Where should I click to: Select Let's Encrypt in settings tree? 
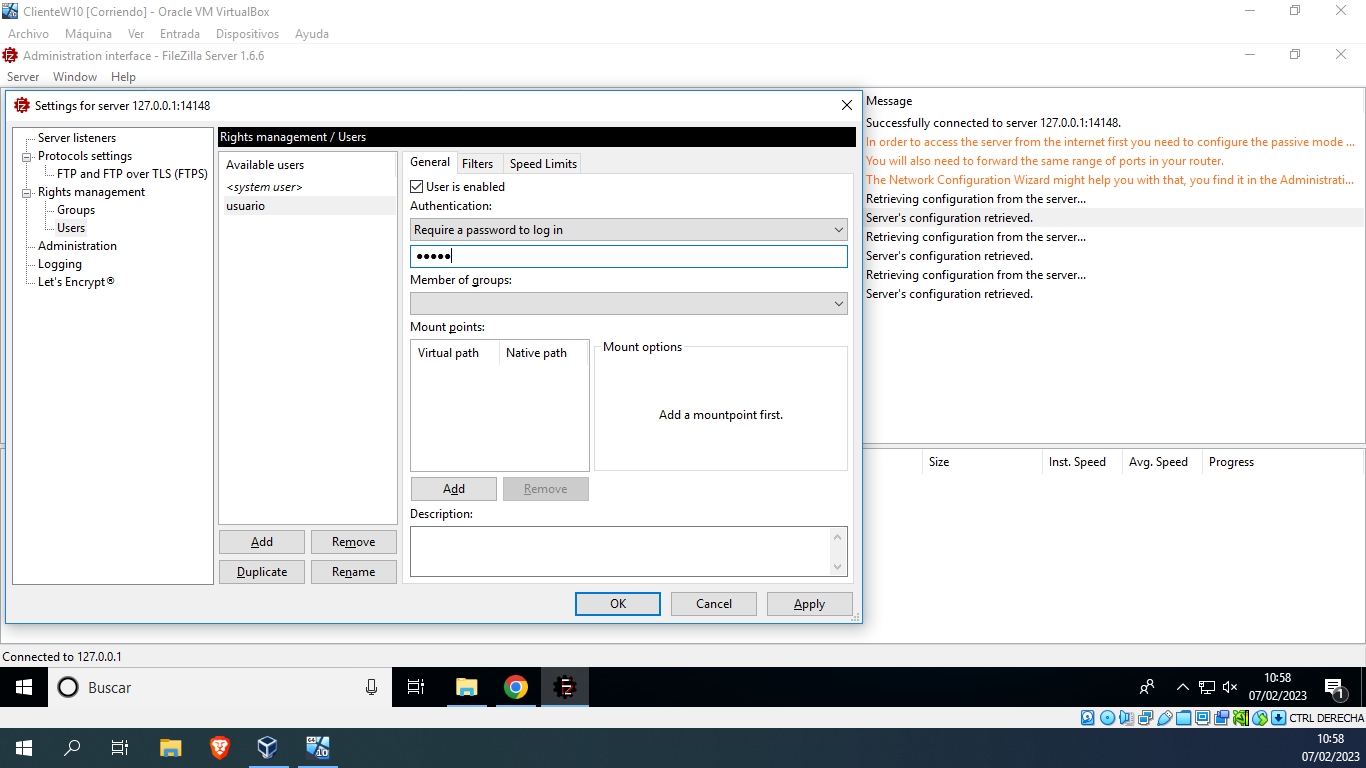click(76, 282)
